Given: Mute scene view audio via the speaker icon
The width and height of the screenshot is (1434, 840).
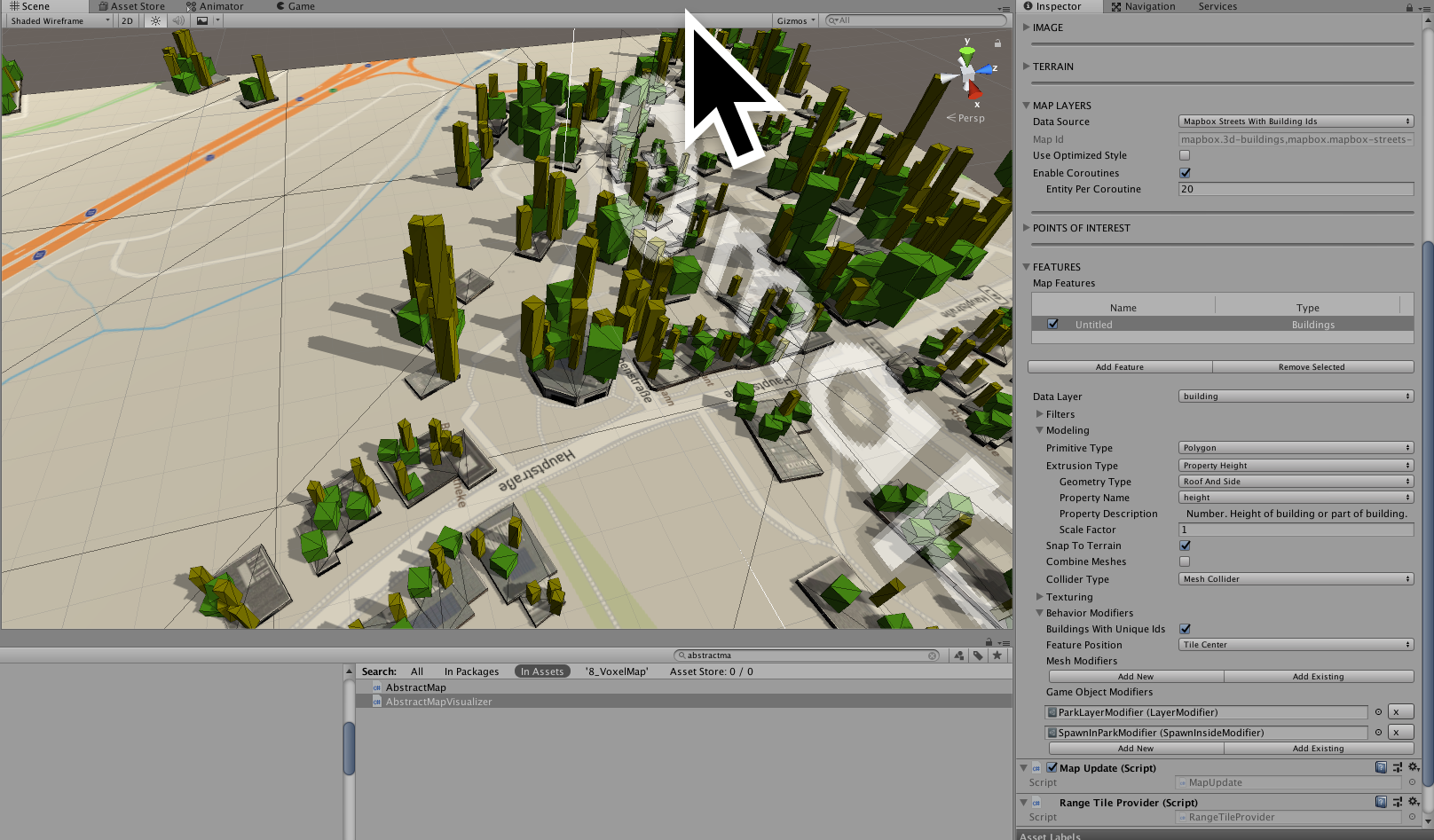Looking at the screenshot, I should click(x=178, y=20).
